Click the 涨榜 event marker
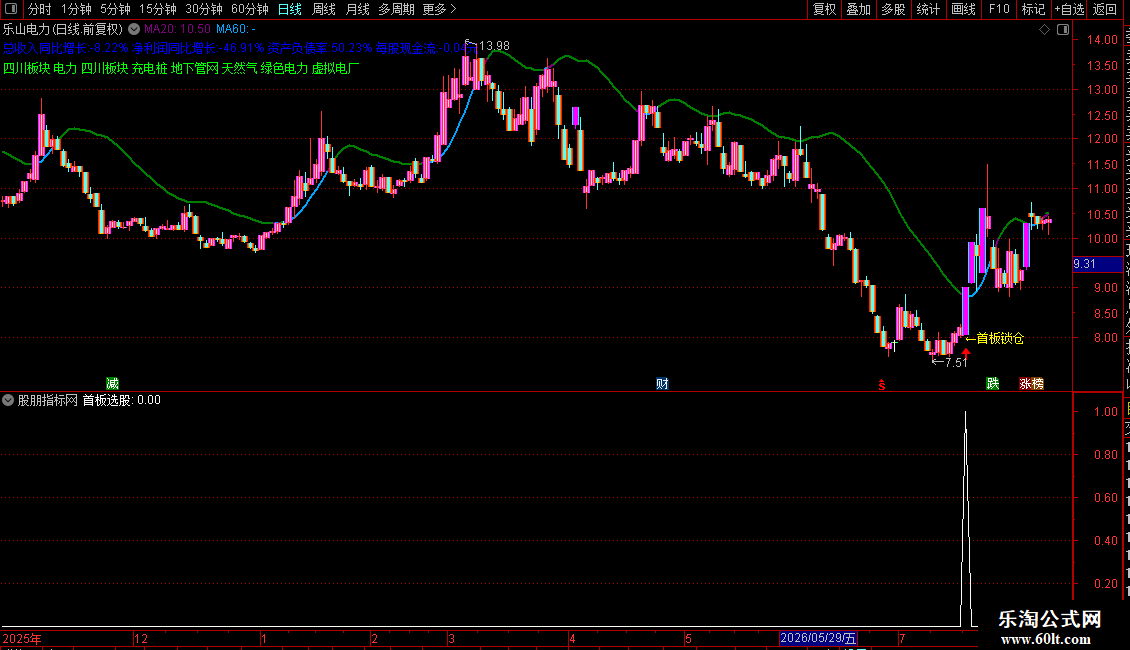The height and width of the screenshot is (650, 1130). [x=1031, y=383]
